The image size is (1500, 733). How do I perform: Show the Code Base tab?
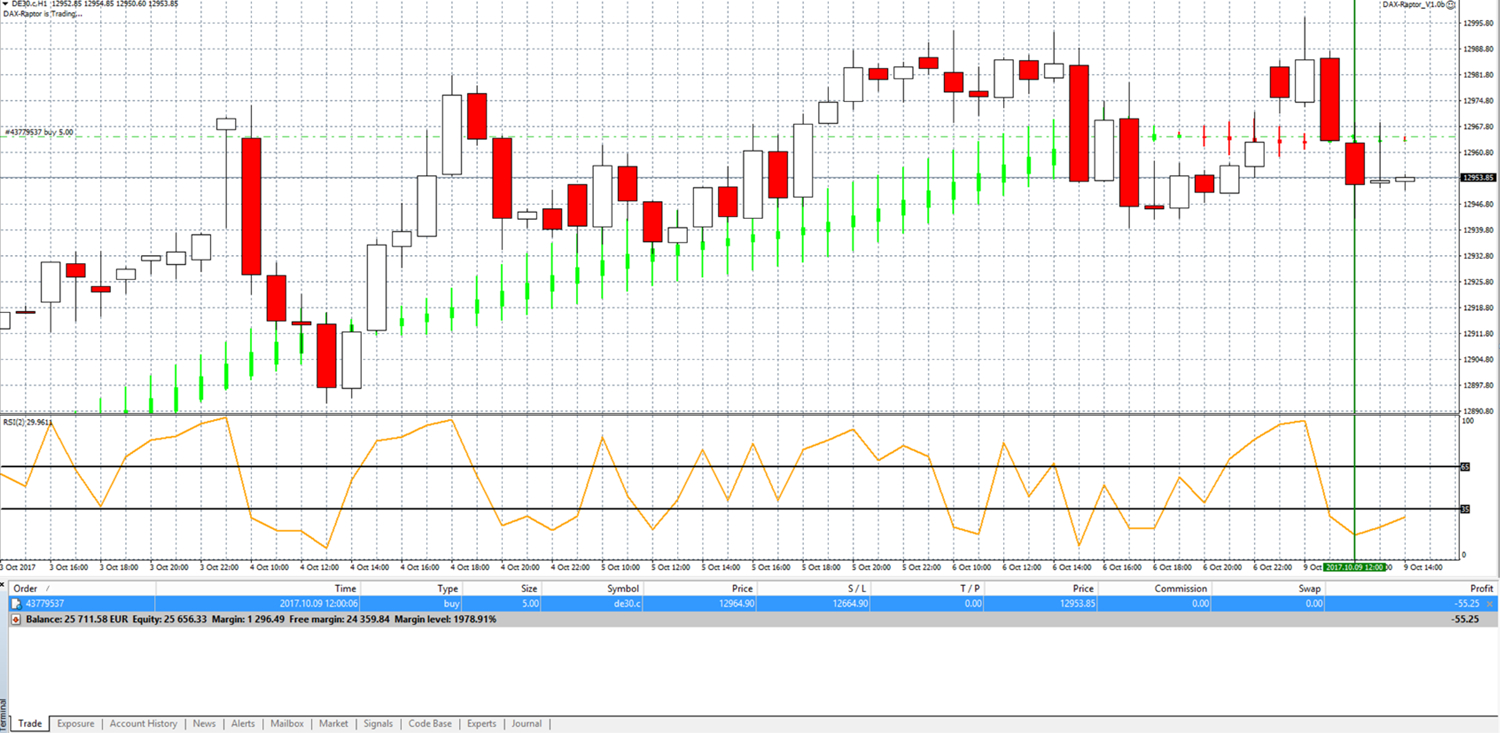click(x=430, y=724)
